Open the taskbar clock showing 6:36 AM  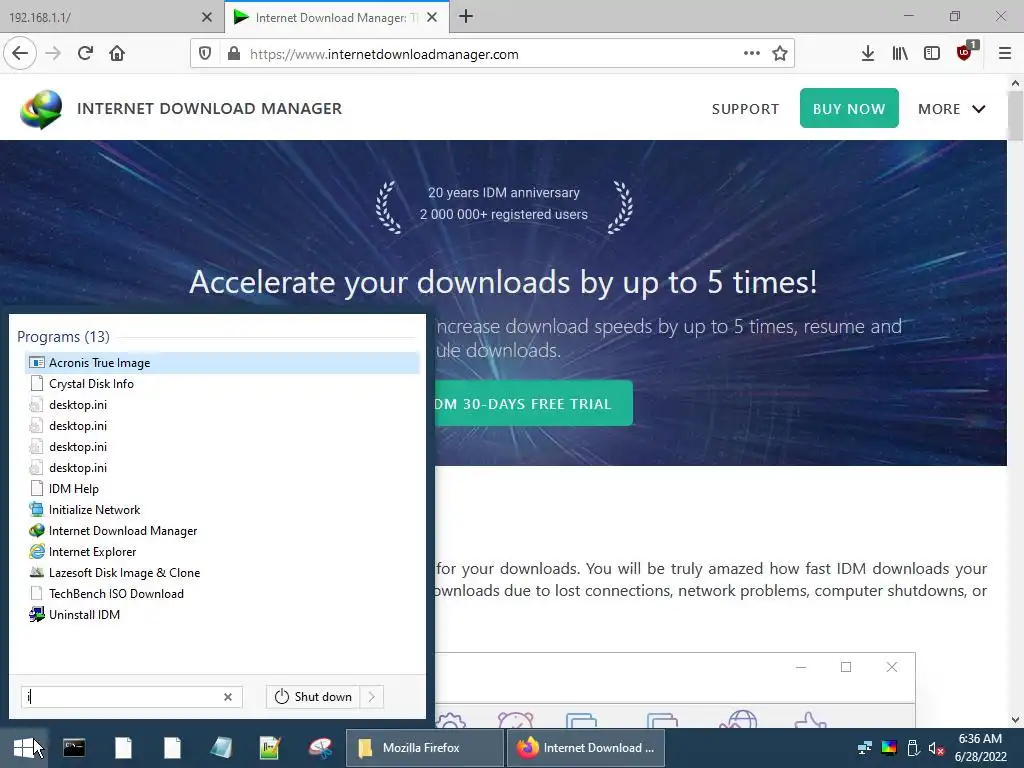point(980,748)
